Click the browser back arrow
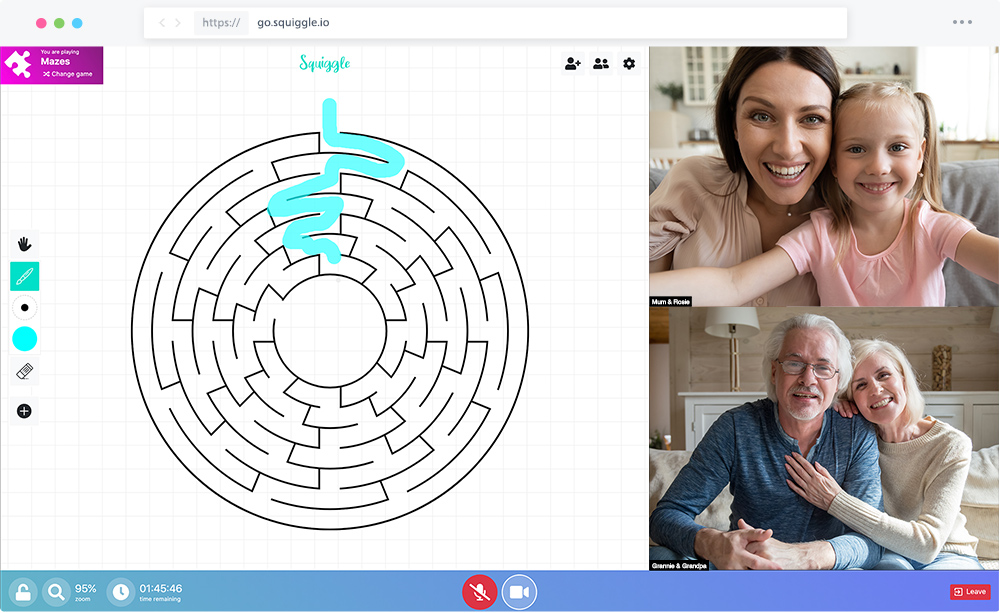The image size is (1000, 613). tap(162, 23)
